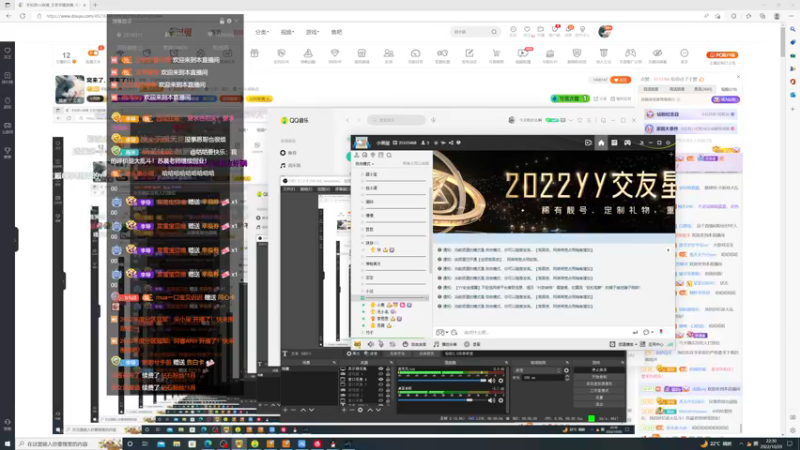Viewport: 800px width, 450px height.
Task: Open the 推荐 section in QQ Music sidebar
Action: (289, 153)
